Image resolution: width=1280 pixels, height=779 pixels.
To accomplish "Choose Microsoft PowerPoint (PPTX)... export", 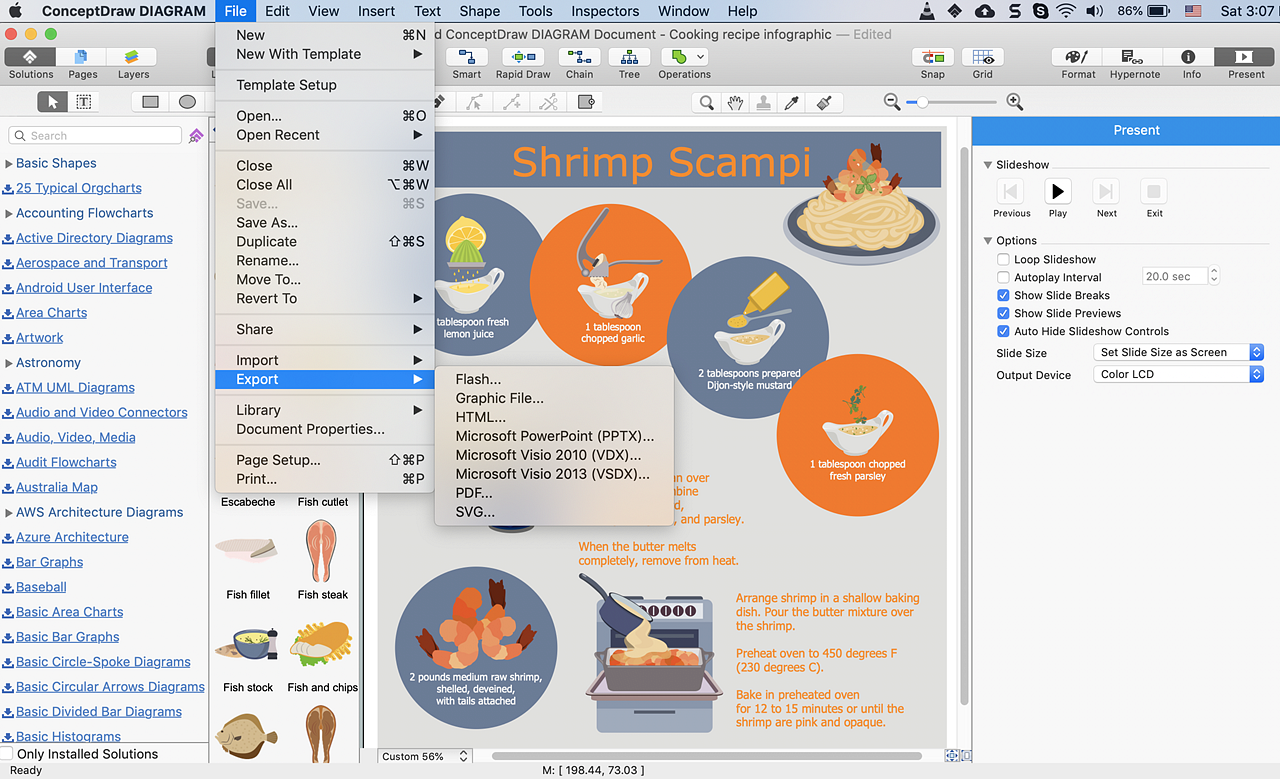I will click(555, 436).
